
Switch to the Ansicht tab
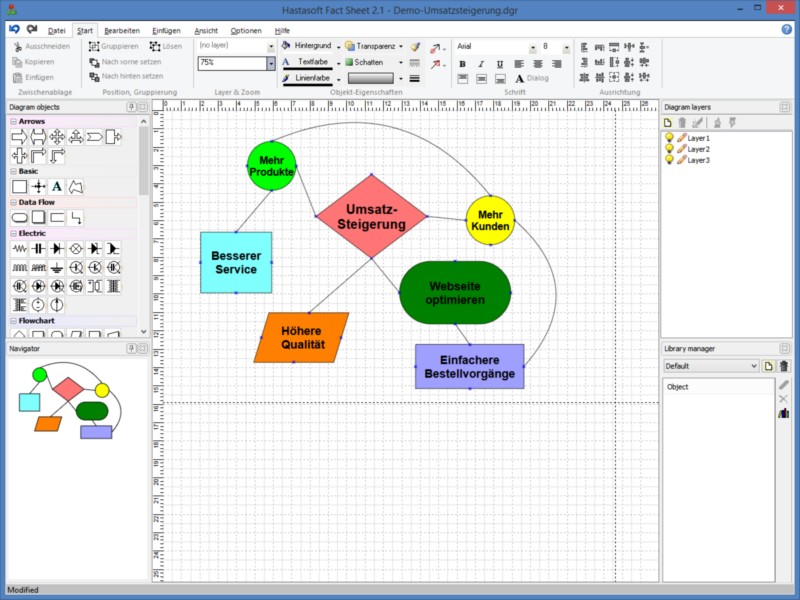(206, 31)
